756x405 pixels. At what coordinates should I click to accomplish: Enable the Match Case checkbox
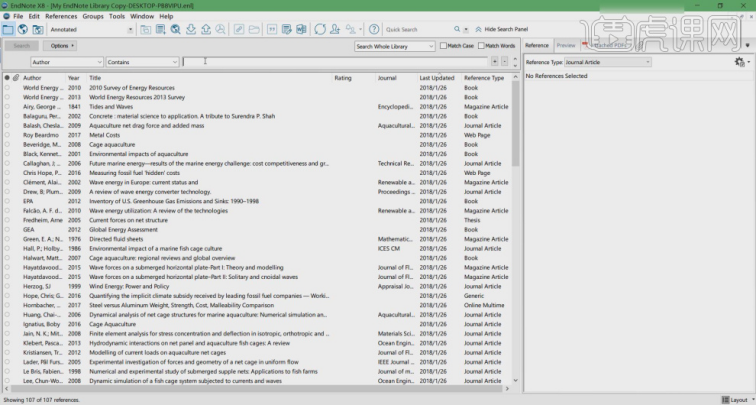pyautogui.click(x=444, y=46)
